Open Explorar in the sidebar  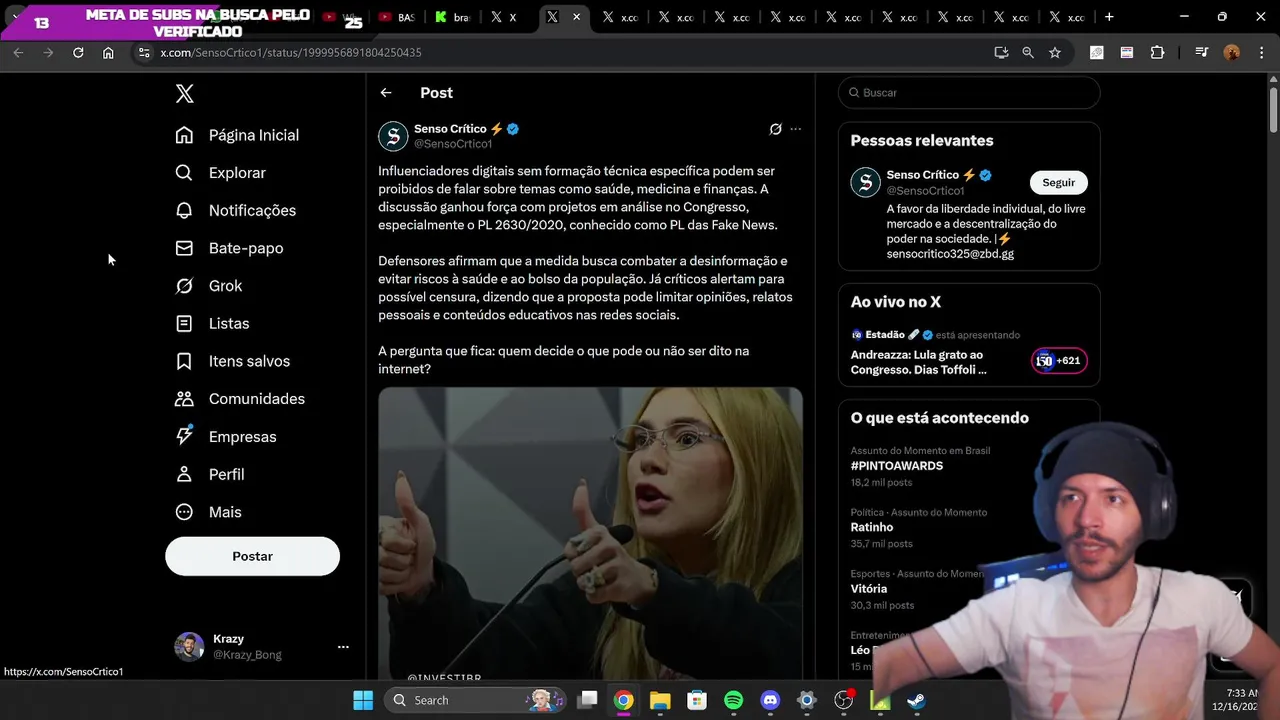220,173
